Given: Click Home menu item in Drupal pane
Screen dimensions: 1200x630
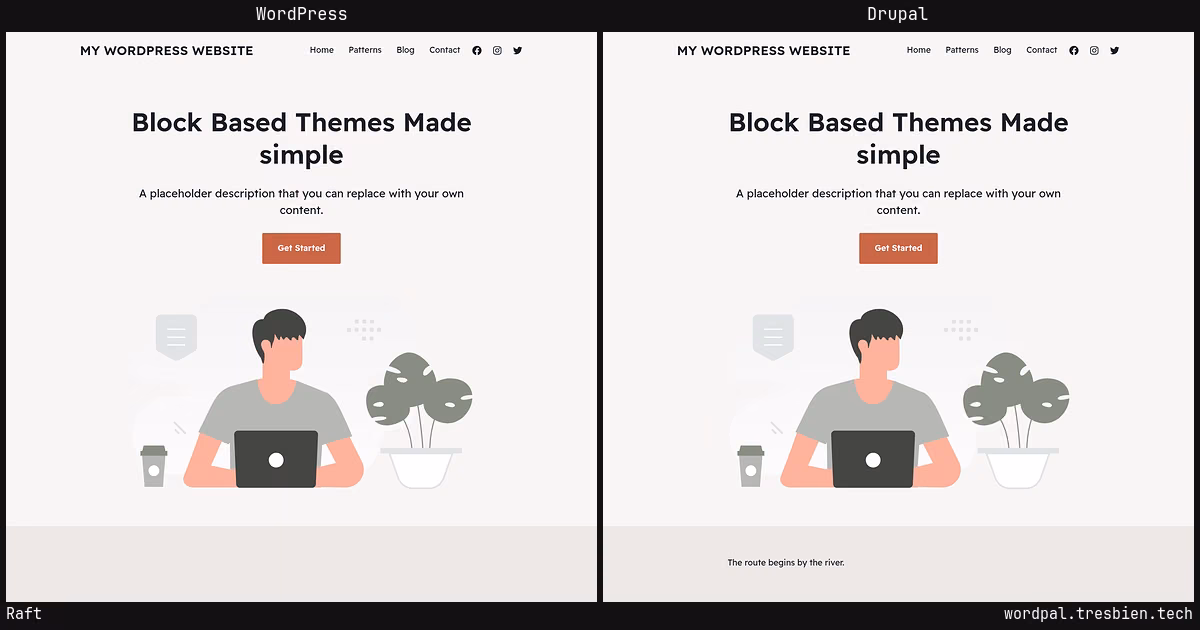Looking at the screenshot, I should [919, 50].
